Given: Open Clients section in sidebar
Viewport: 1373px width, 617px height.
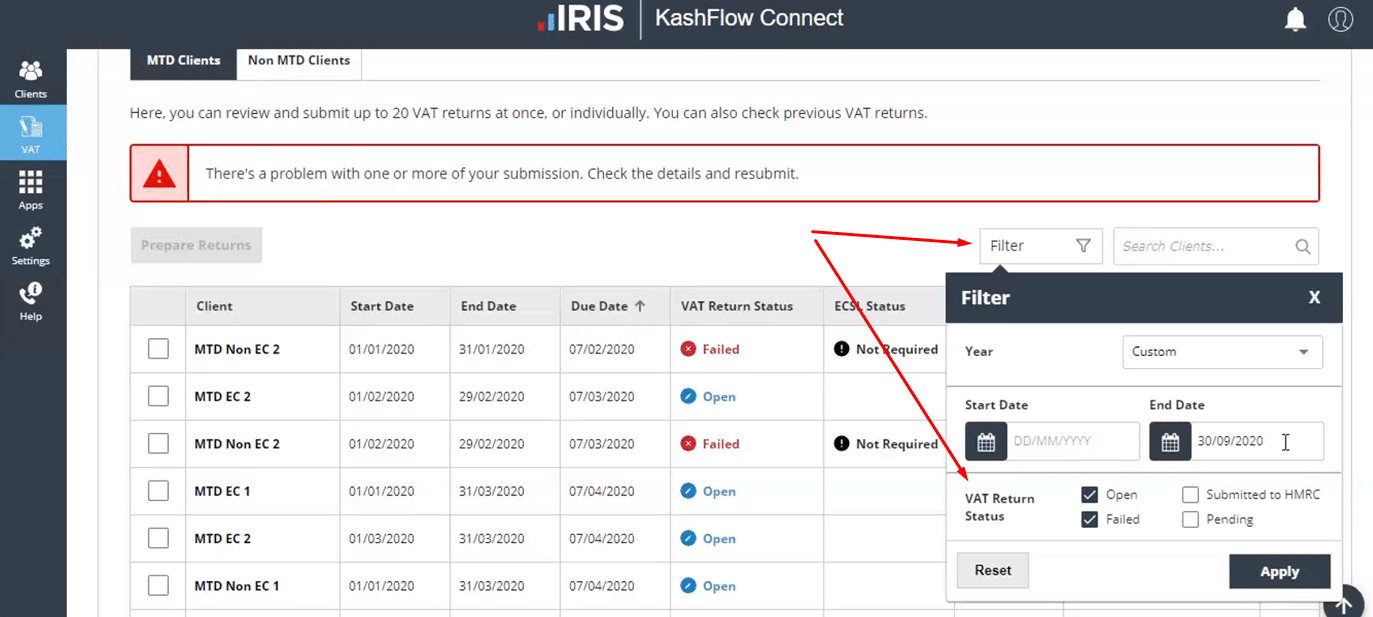Looking at the screenshot, I should coord(31,78).
